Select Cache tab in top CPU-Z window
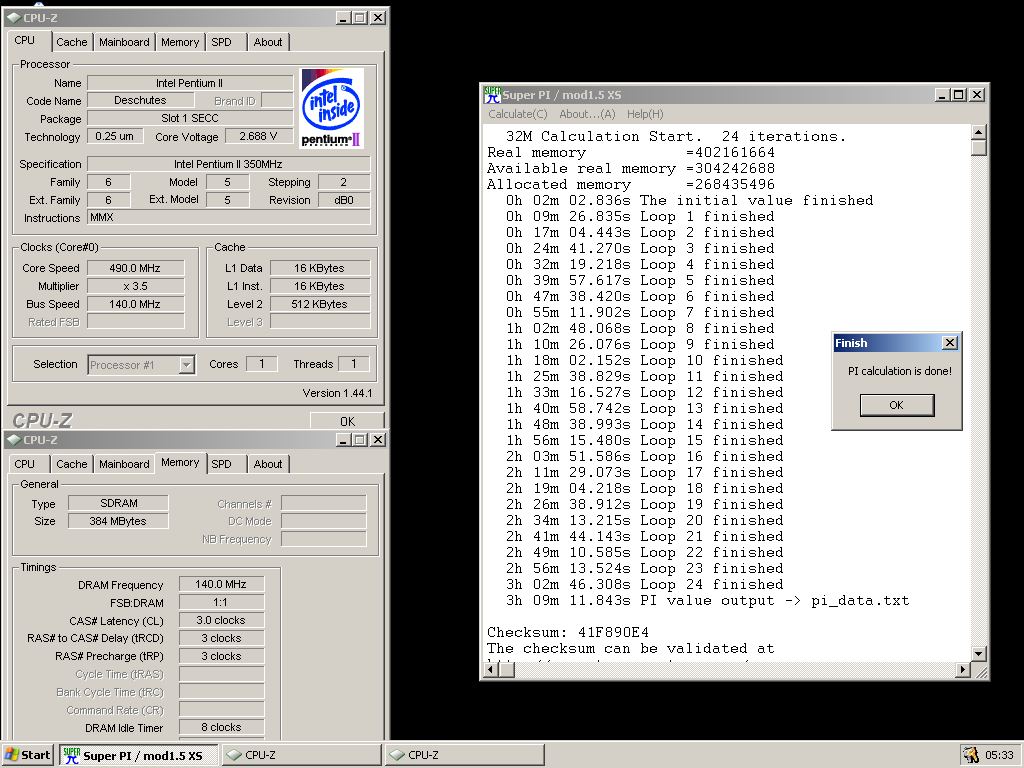 [72, 42]
